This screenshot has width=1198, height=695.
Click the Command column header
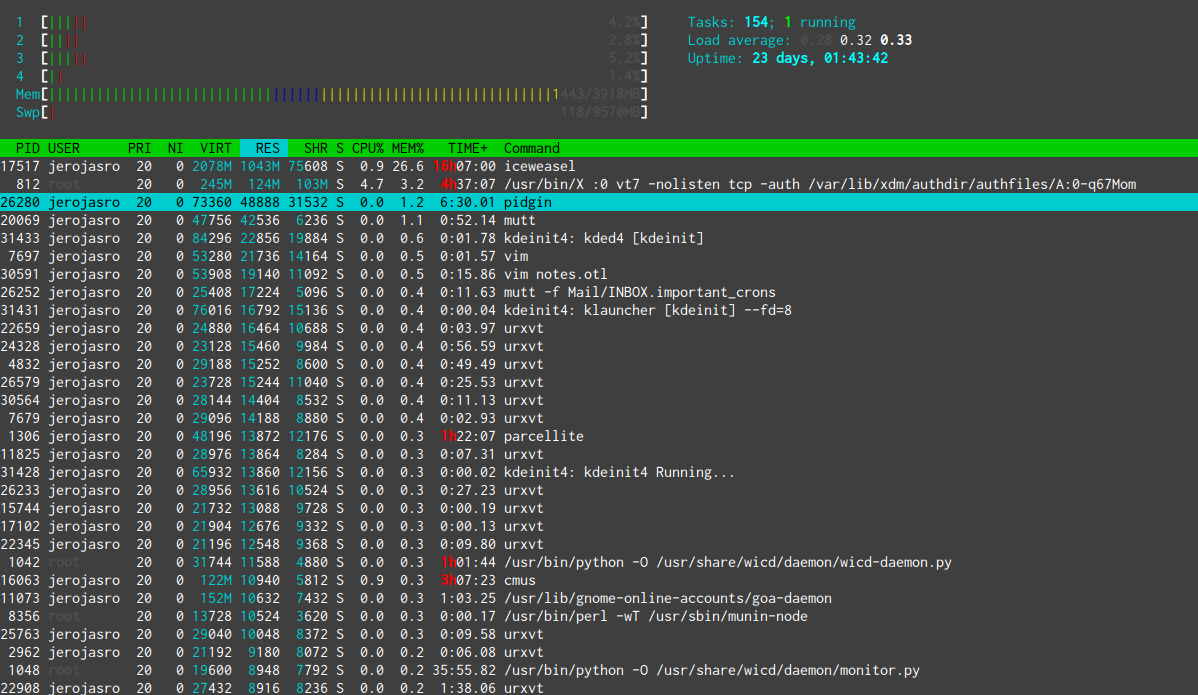click(532, 148)
